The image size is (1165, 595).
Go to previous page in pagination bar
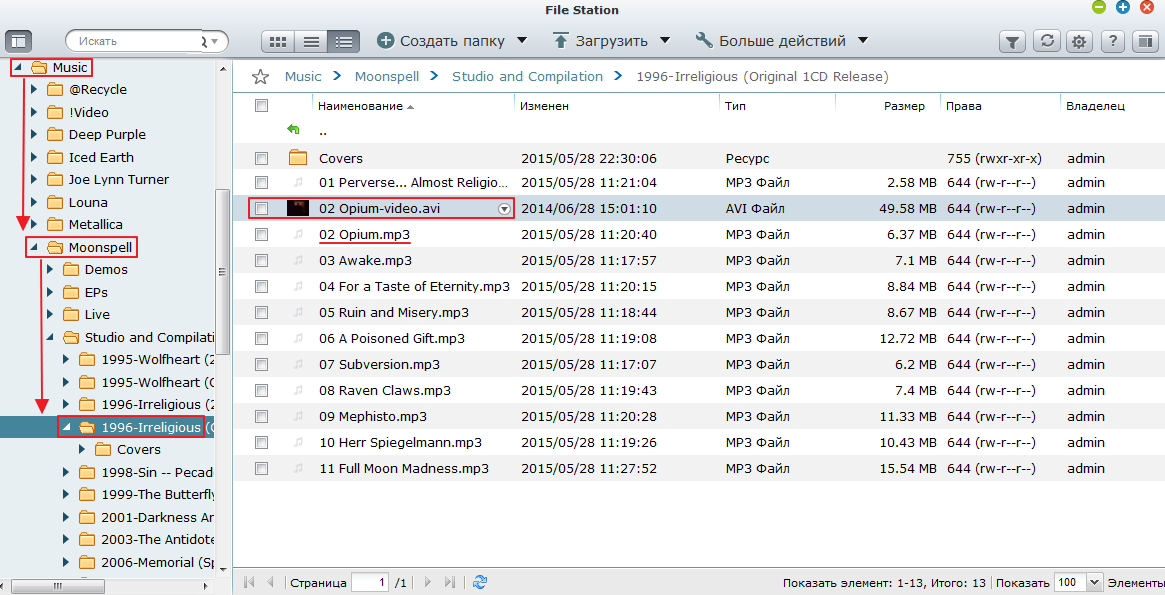tap(270, 582)
